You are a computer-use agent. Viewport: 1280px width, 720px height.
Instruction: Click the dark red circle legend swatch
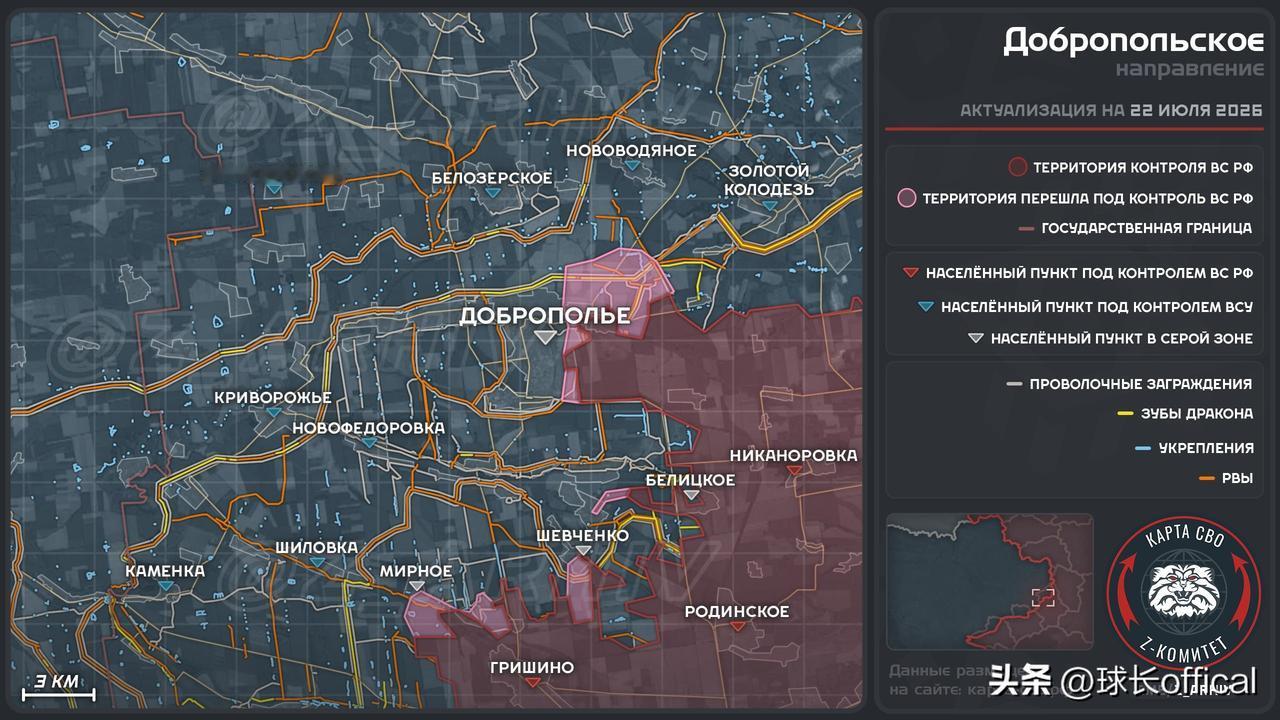click(x=1018, y=168)
